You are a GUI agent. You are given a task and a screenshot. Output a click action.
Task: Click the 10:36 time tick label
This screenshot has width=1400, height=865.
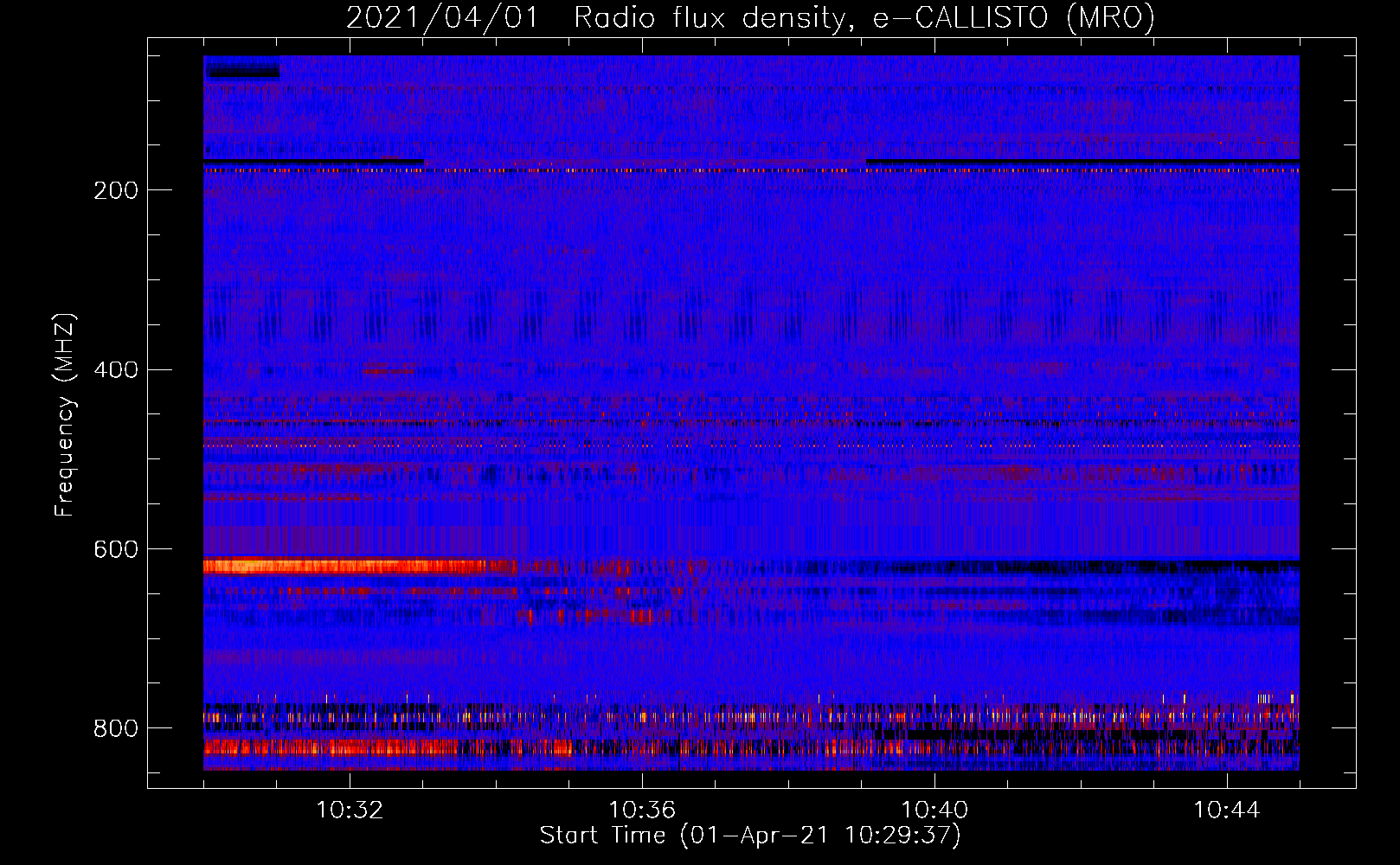pyautogui.click(x=642, y=810)
